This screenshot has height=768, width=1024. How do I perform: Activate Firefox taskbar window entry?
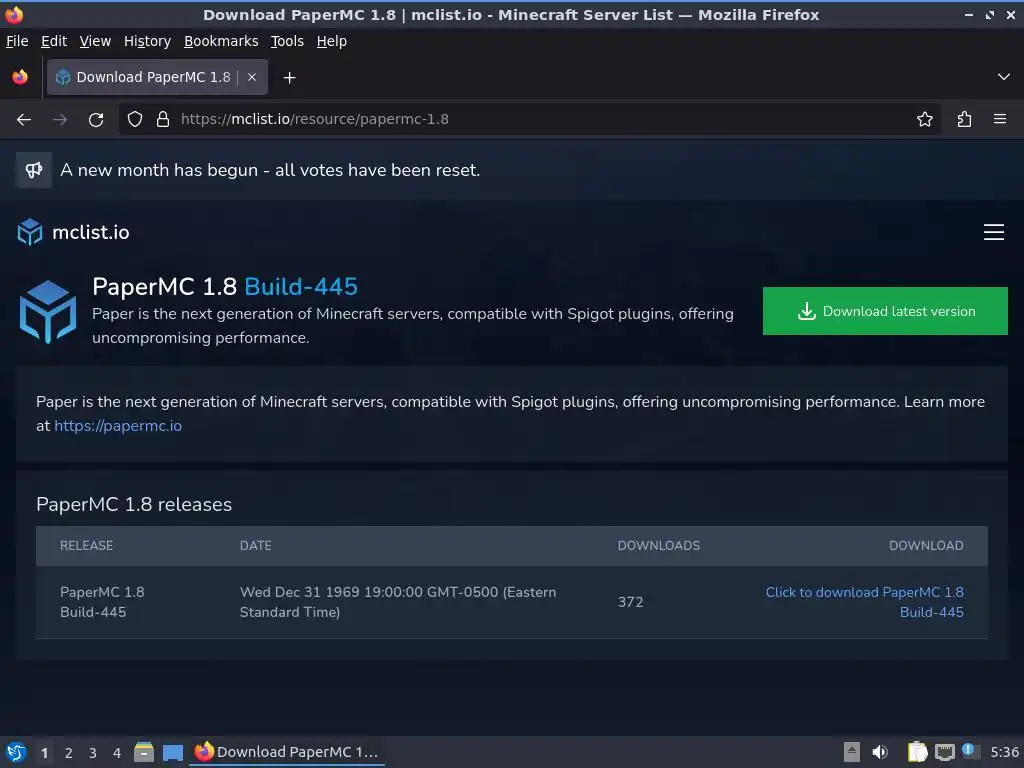tap(287, 752)
